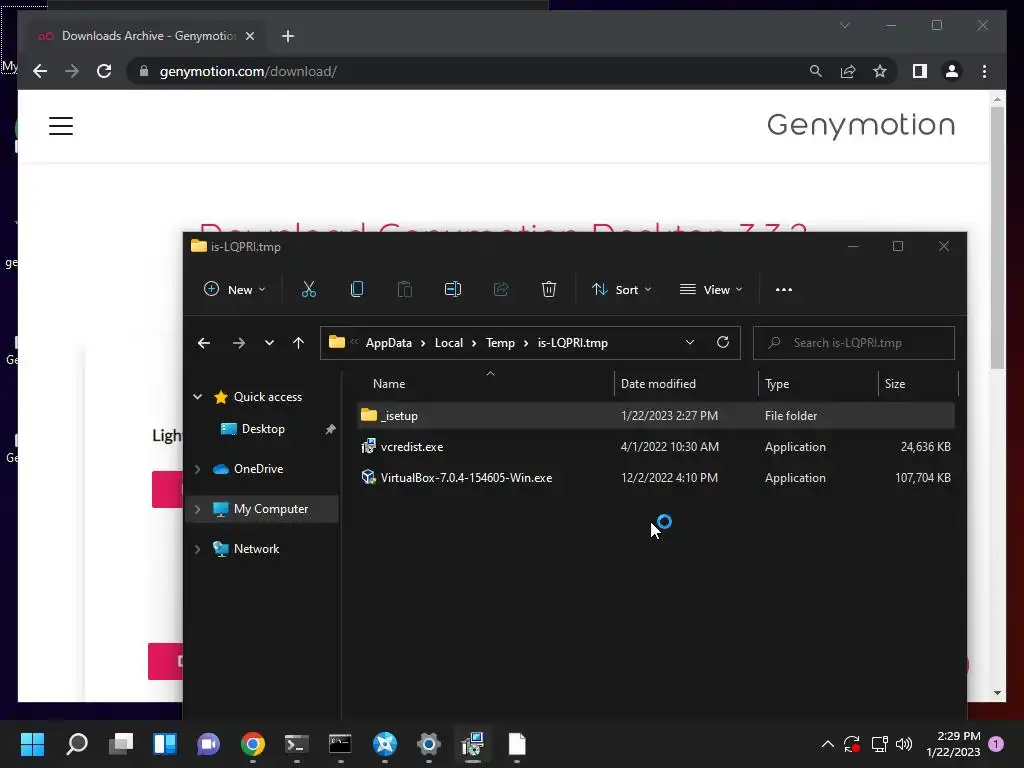Open Task View from the taskbar
The height and width of the screenshot is (768, 1024).
click(121, 744)
